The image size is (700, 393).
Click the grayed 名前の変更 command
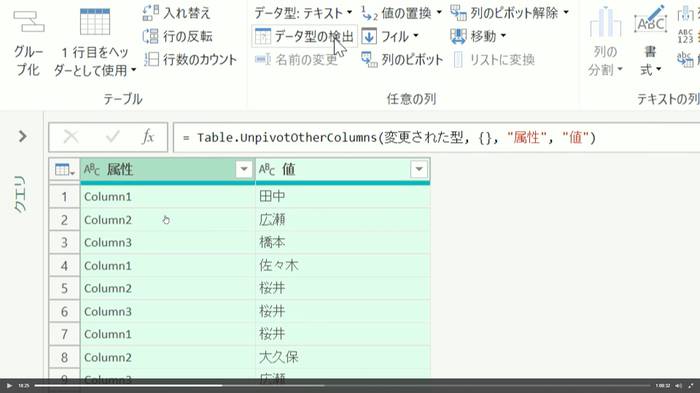pos(296,59)
